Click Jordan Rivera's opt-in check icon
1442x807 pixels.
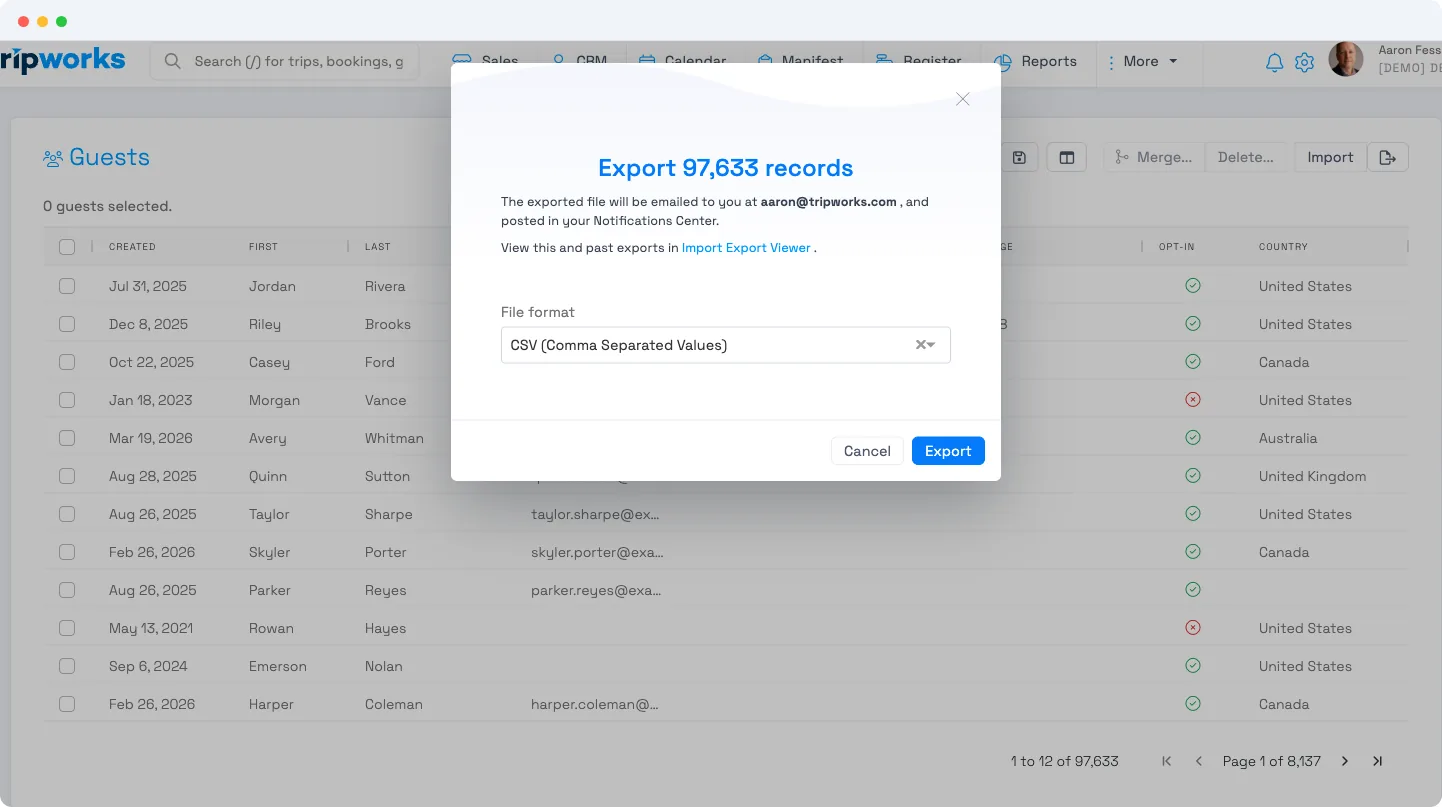tap(1192, 285)
